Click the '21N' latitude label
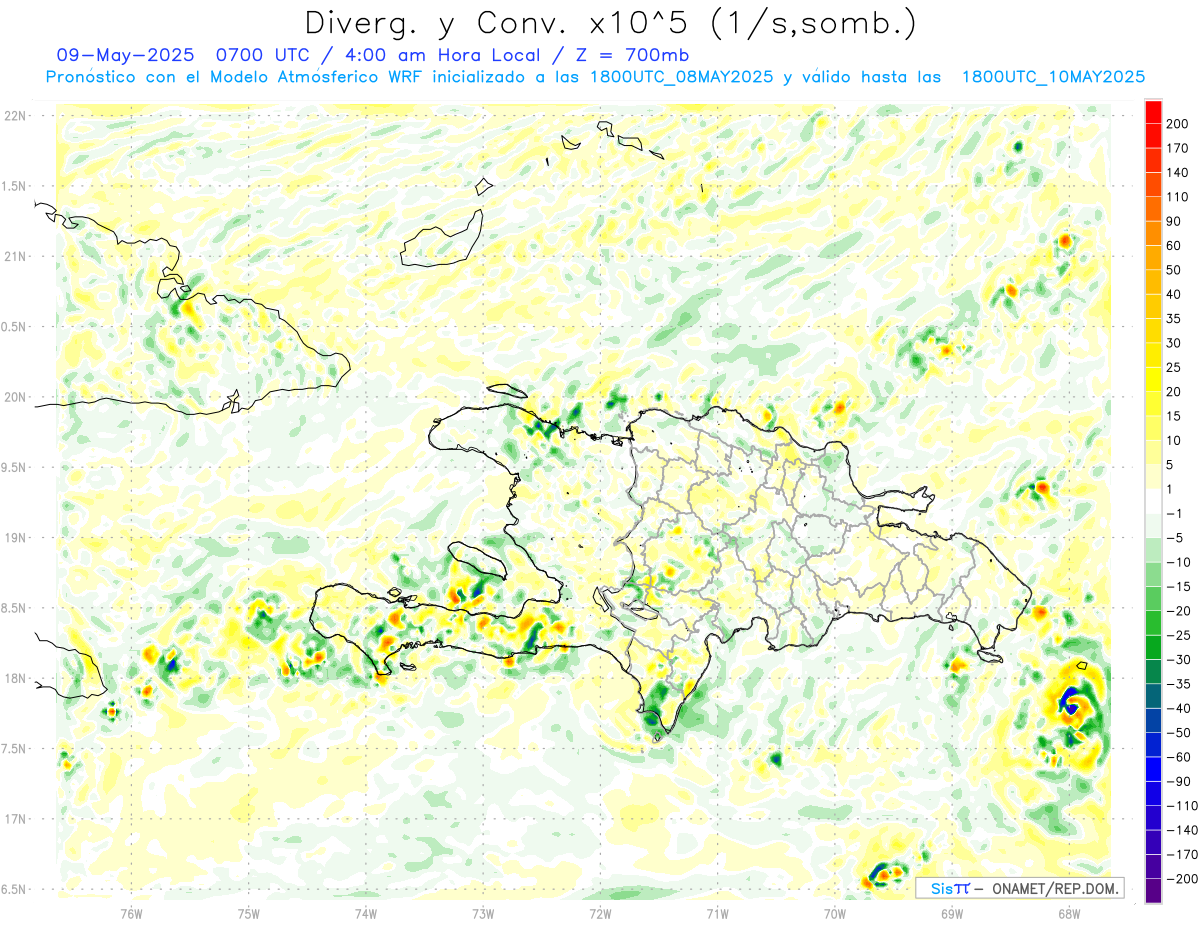This screenshot has height=927, width=1200. (15, 256)
